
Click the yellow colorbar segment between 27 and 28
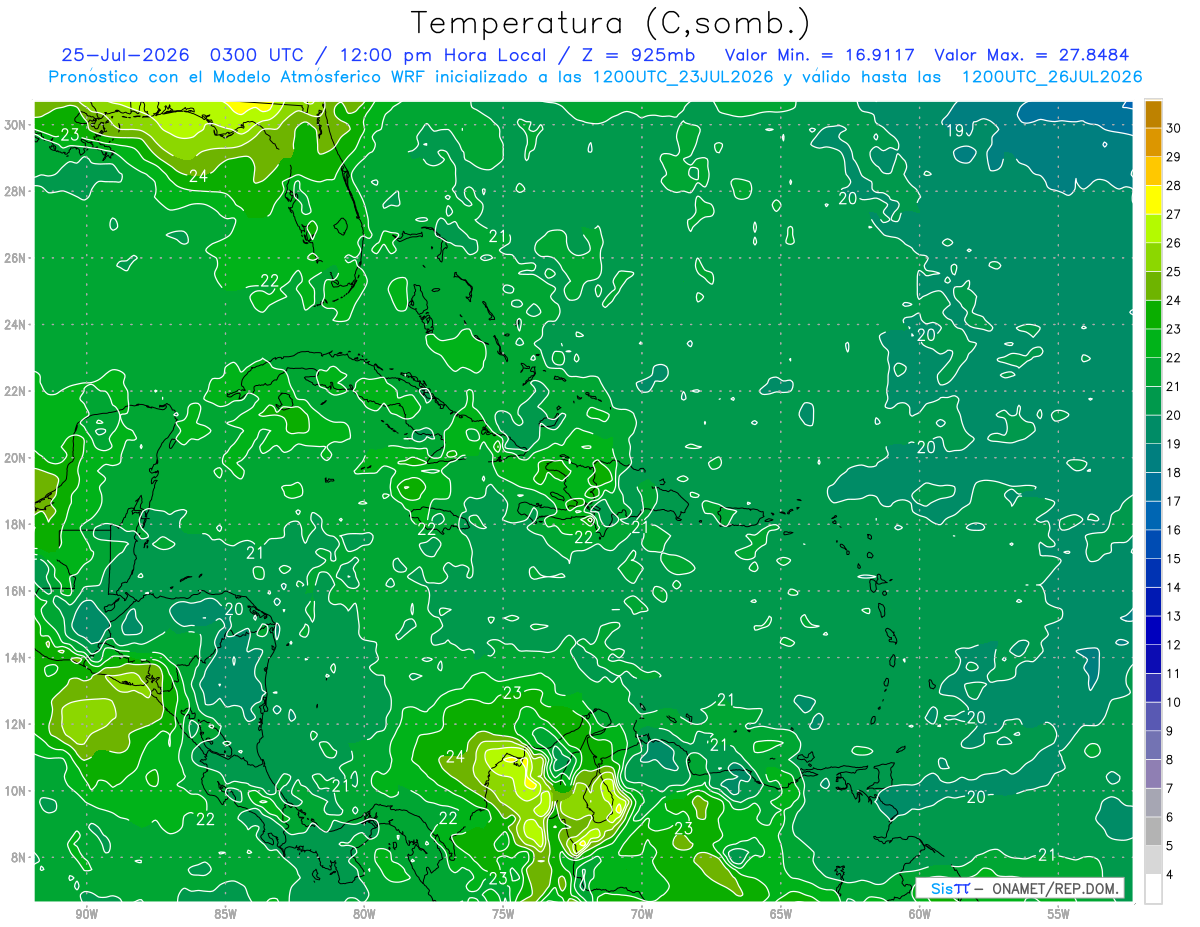[1153, 200]
